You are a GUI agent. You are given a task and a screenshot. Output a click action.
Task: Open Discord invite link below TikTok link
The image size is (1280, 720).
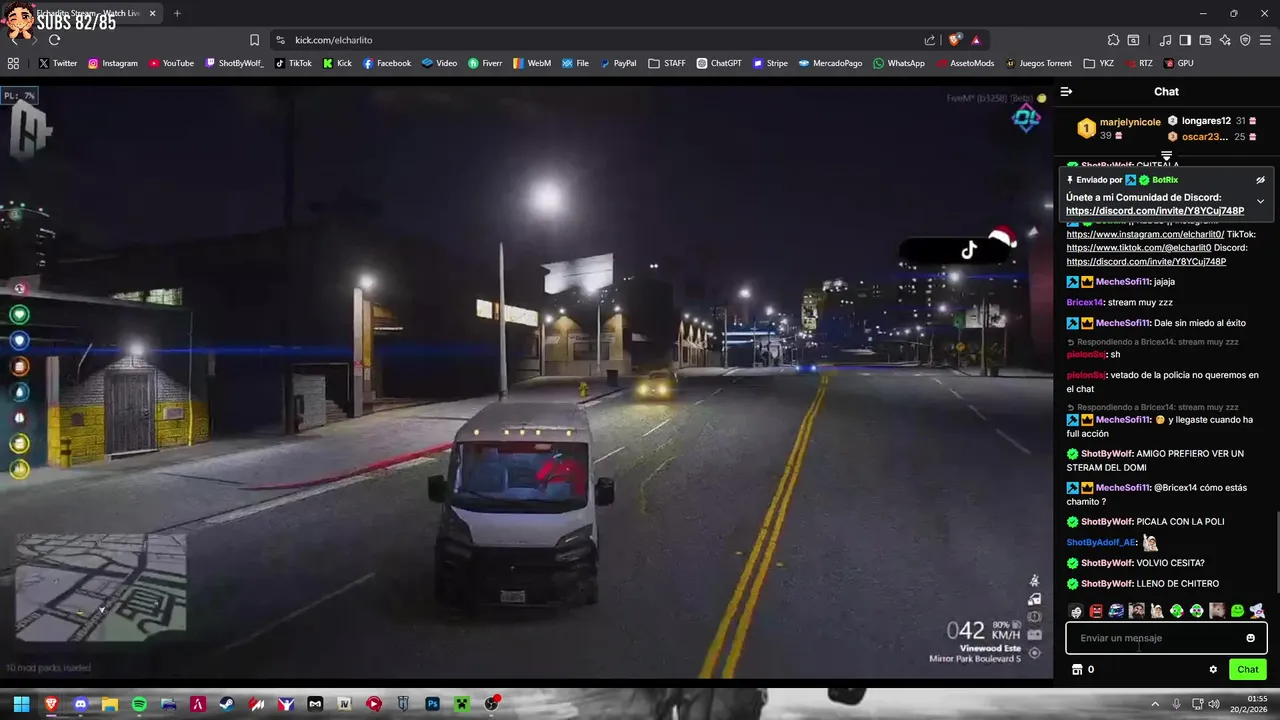tap(1146, 261)
